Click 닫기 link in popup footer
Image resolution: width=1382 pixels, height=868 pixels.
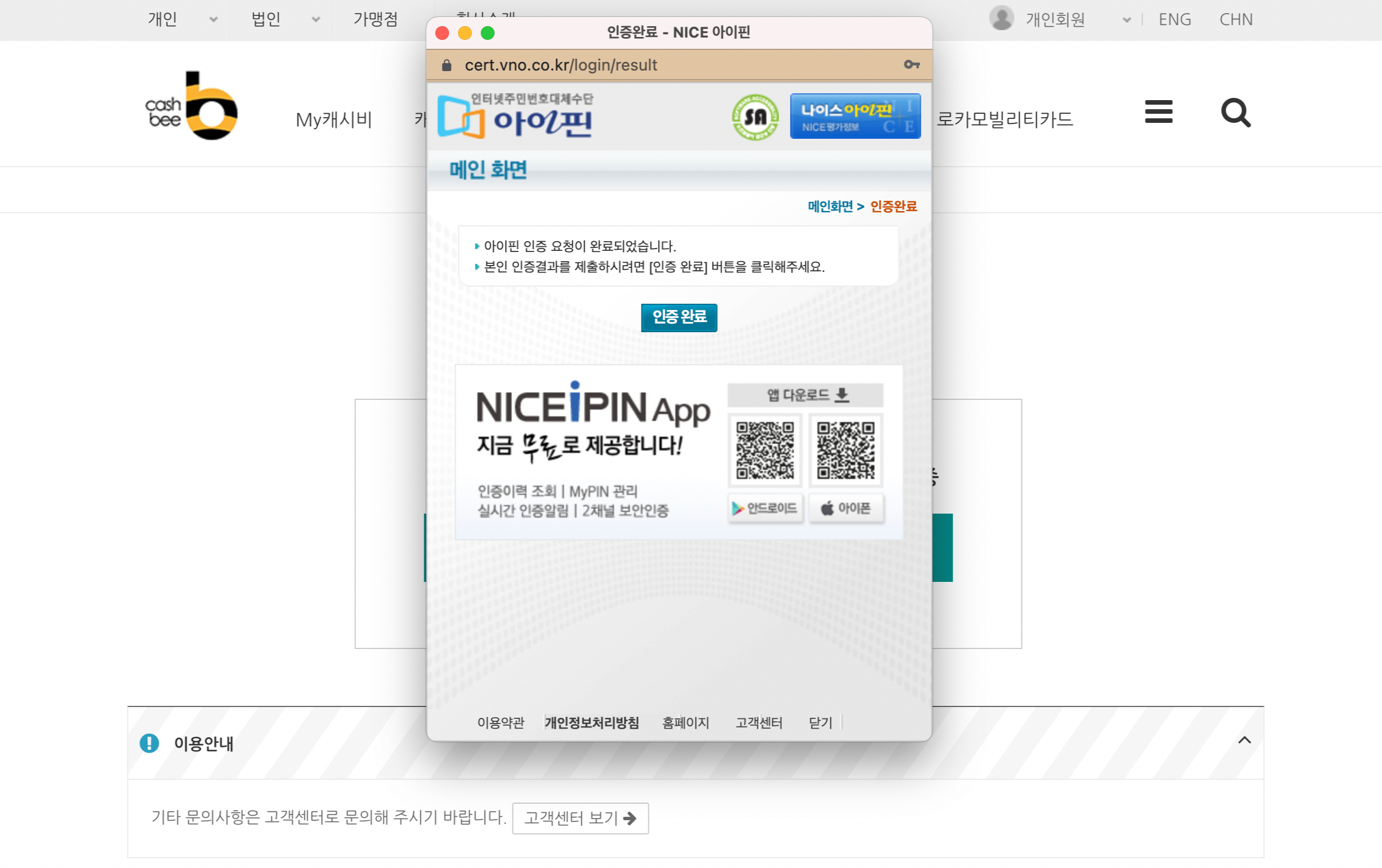pyautogui.click(x=820, y=723)
